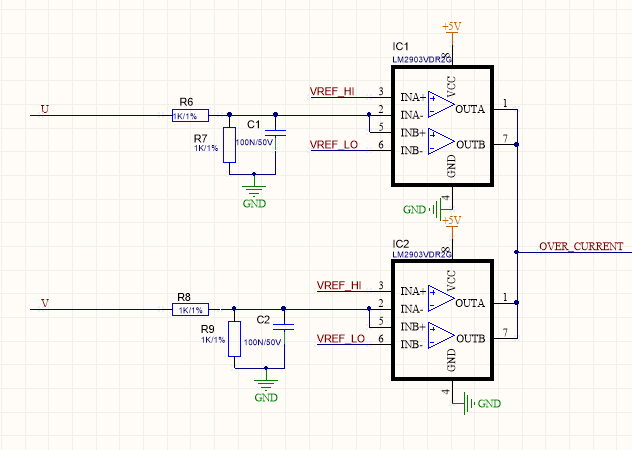Screen dimensions: 632x450
Task: Select resistor R8 symbol
Action: pyautogui.click(x=190, y=309)
